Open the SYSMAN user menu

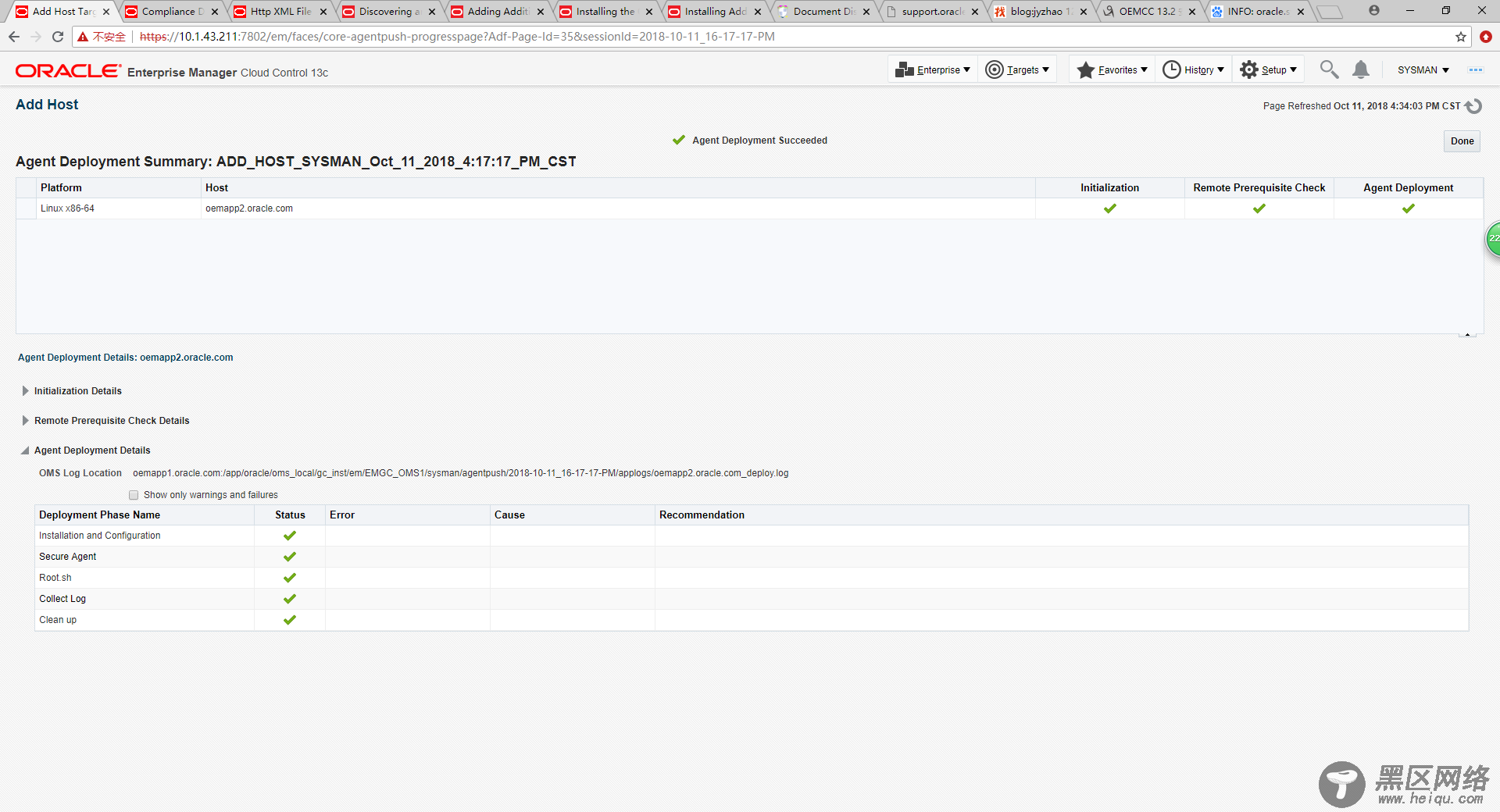pos(1423,69)
